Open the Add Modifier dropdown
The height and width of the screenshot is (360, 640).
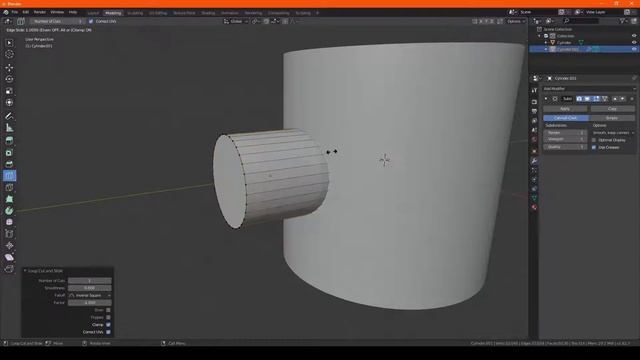(589, 89)
